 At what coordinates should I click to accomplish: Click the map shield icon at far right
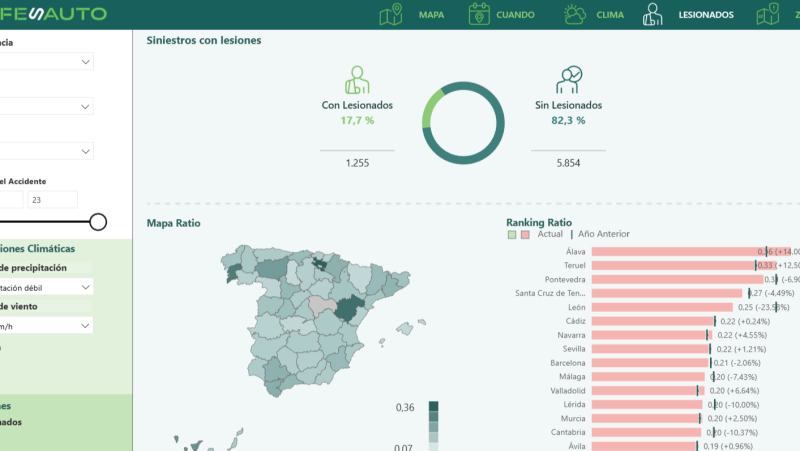(768, 14)
